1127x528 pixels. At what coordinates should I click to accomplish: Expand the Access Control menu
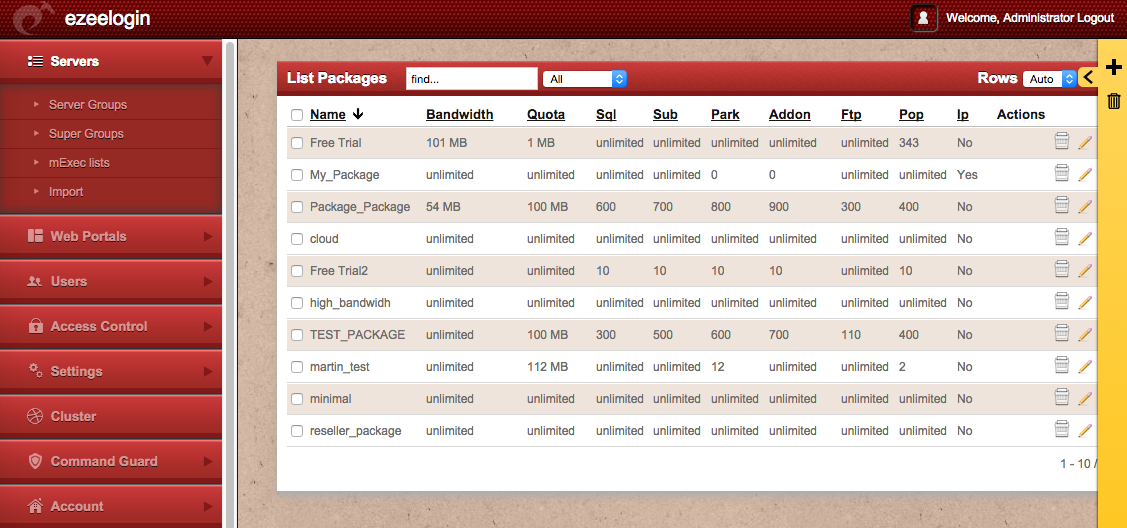[111, 326]
